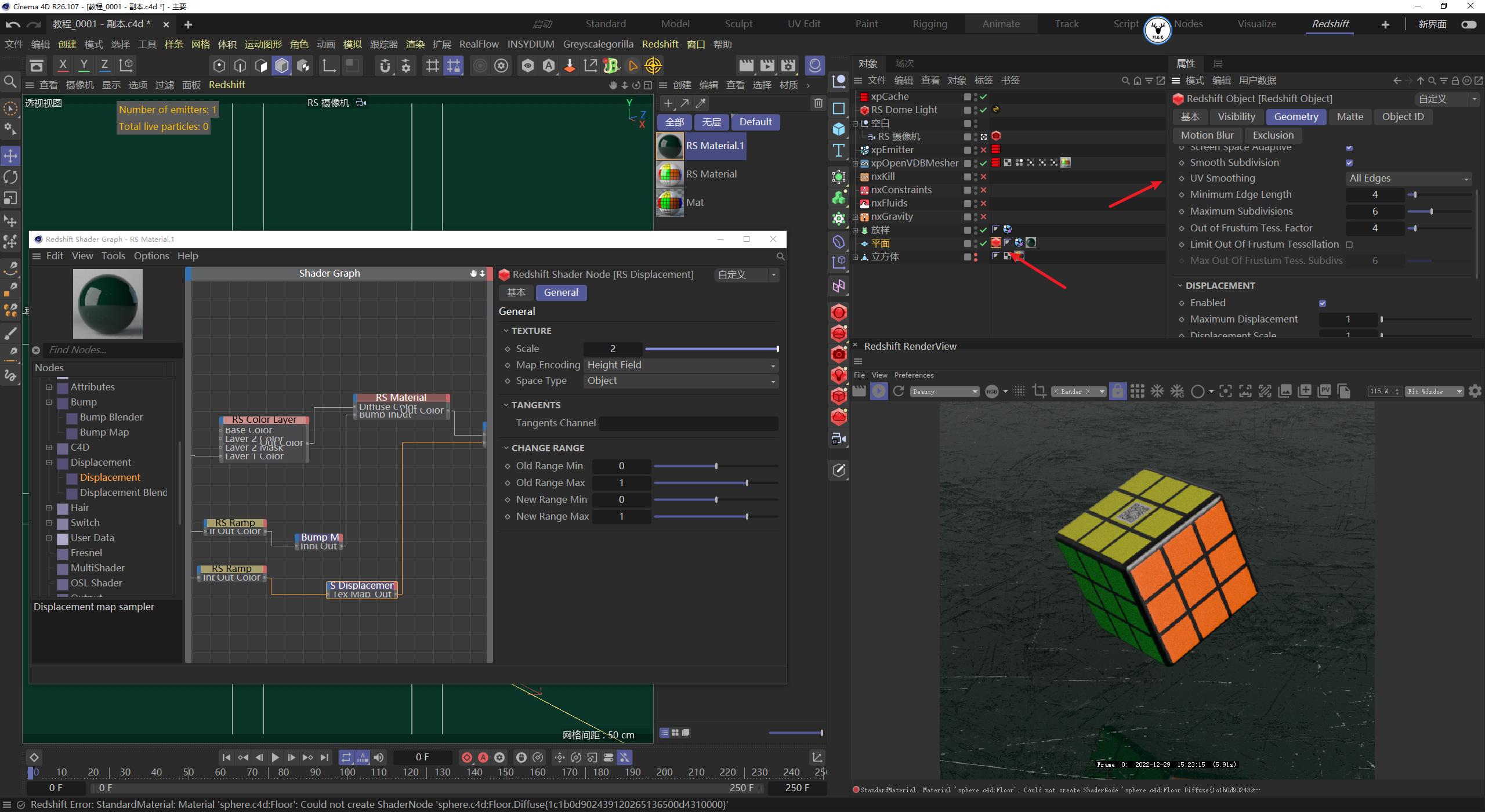Click the Render to Picture Viewer icon
Screen dimensions: 1485x812
767,65
